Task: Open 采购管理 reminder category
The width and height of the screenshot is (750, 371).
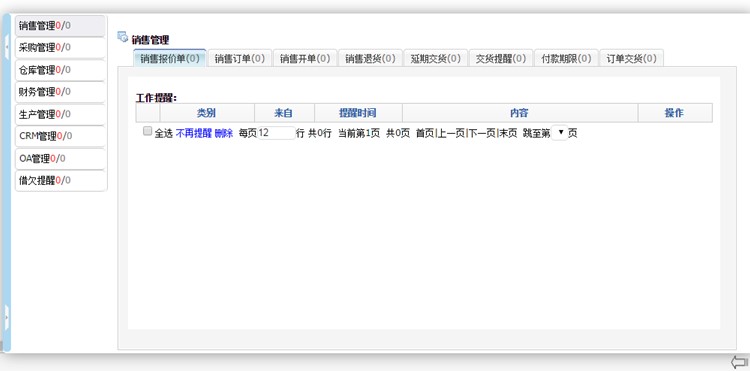Action: [61, 48]
